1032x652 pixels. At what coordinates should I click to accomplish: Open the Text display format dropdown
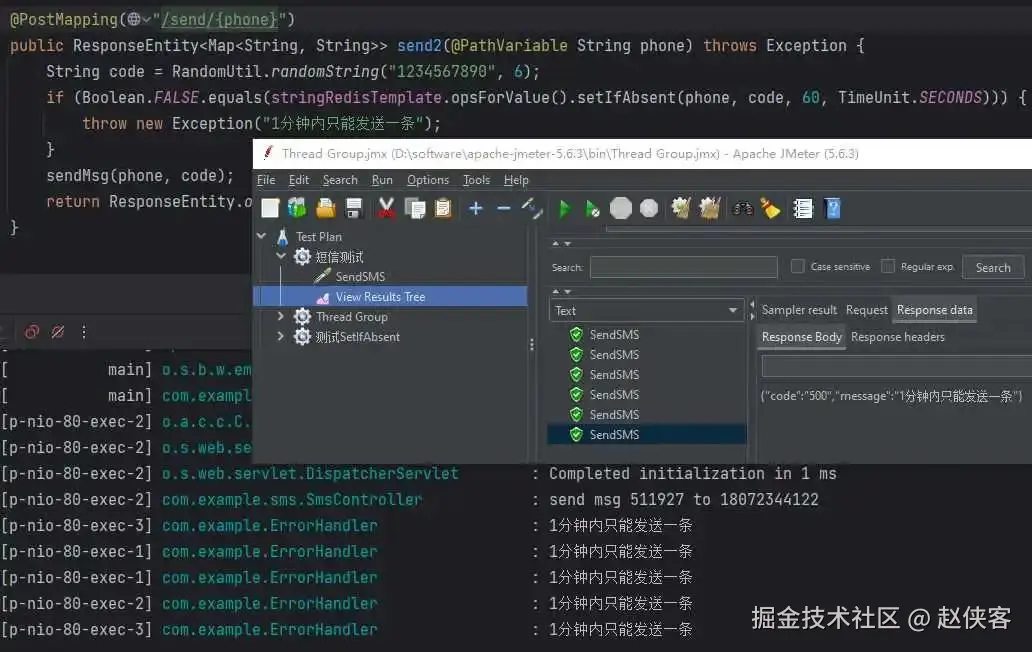click(x=733, y=310)
